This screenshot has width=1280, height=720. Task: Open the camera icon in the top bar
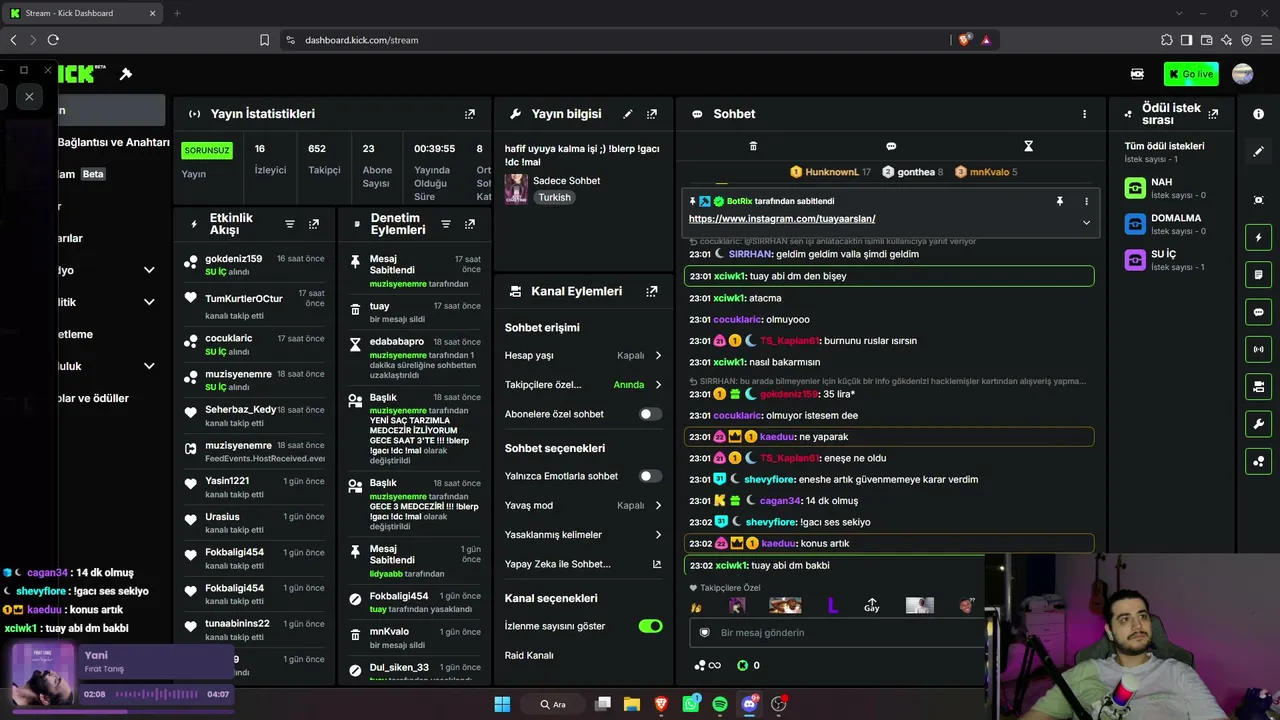coord(1137,74)
